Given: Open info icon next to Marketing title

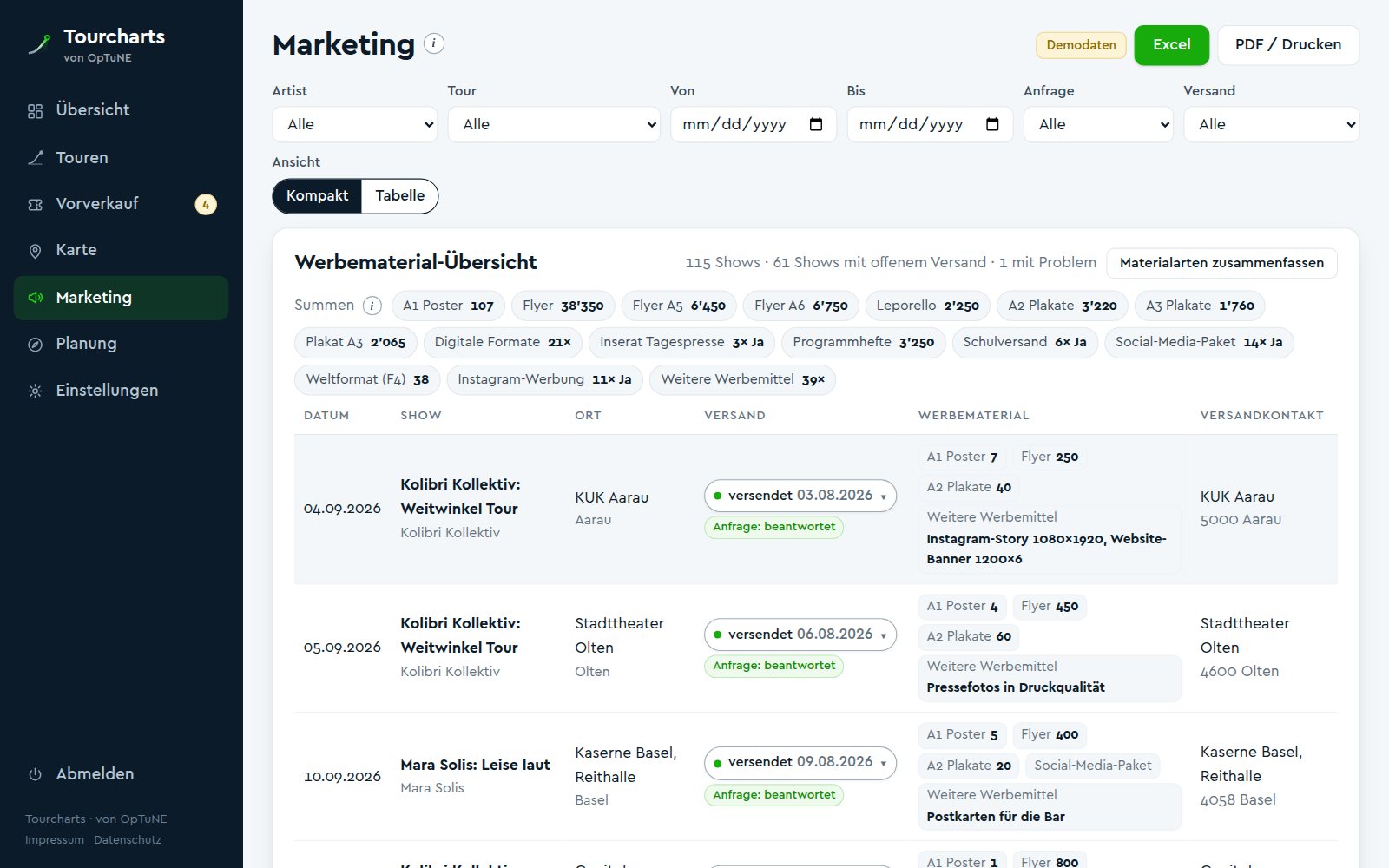Looking at the screenshot, I should coord(434,43).
